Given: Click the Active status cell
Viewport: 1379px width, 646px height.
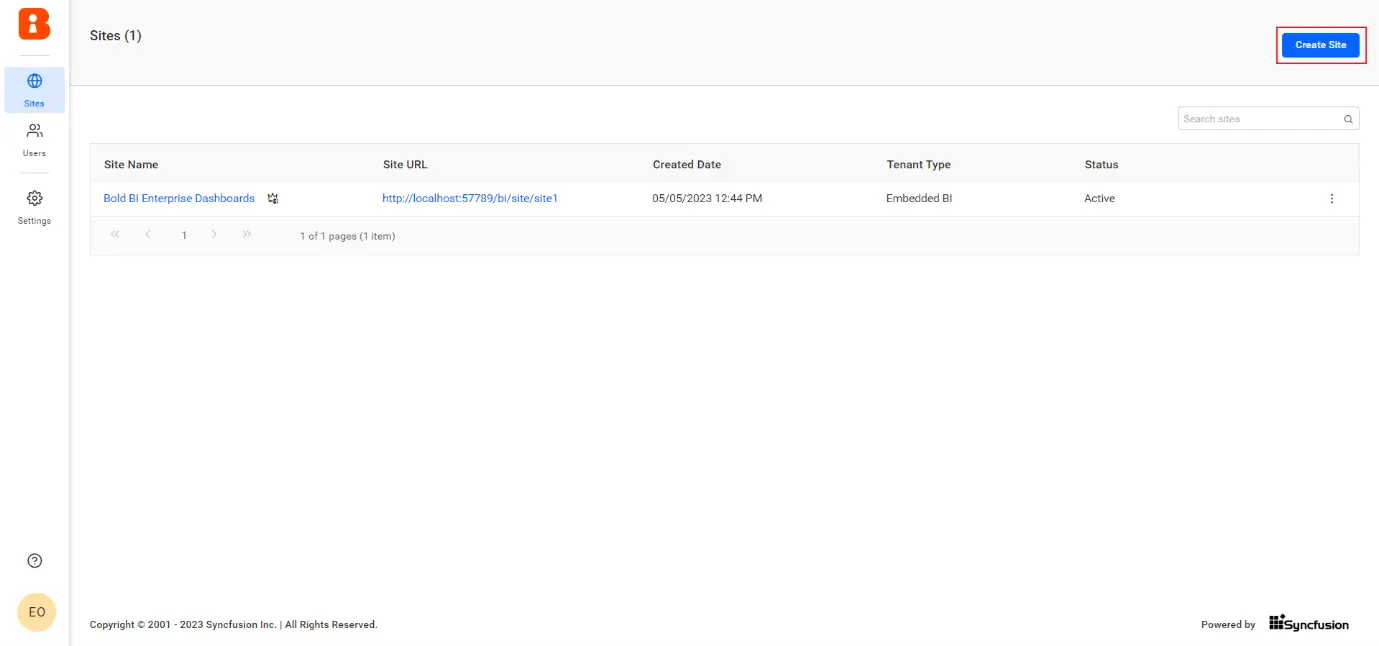Looking at the screenshot, I should click(x=1099, y=199).
